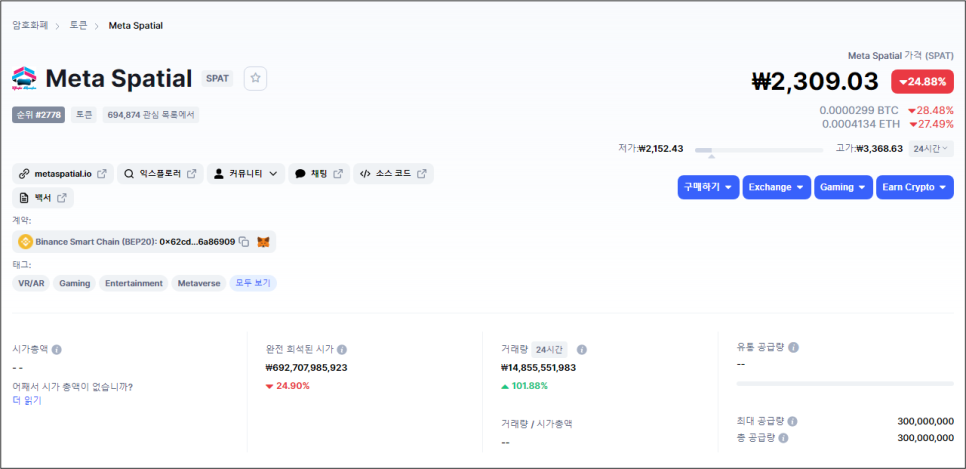Go to 토큰 breadcrumb
966x469 pixels.
click(78, 25)
